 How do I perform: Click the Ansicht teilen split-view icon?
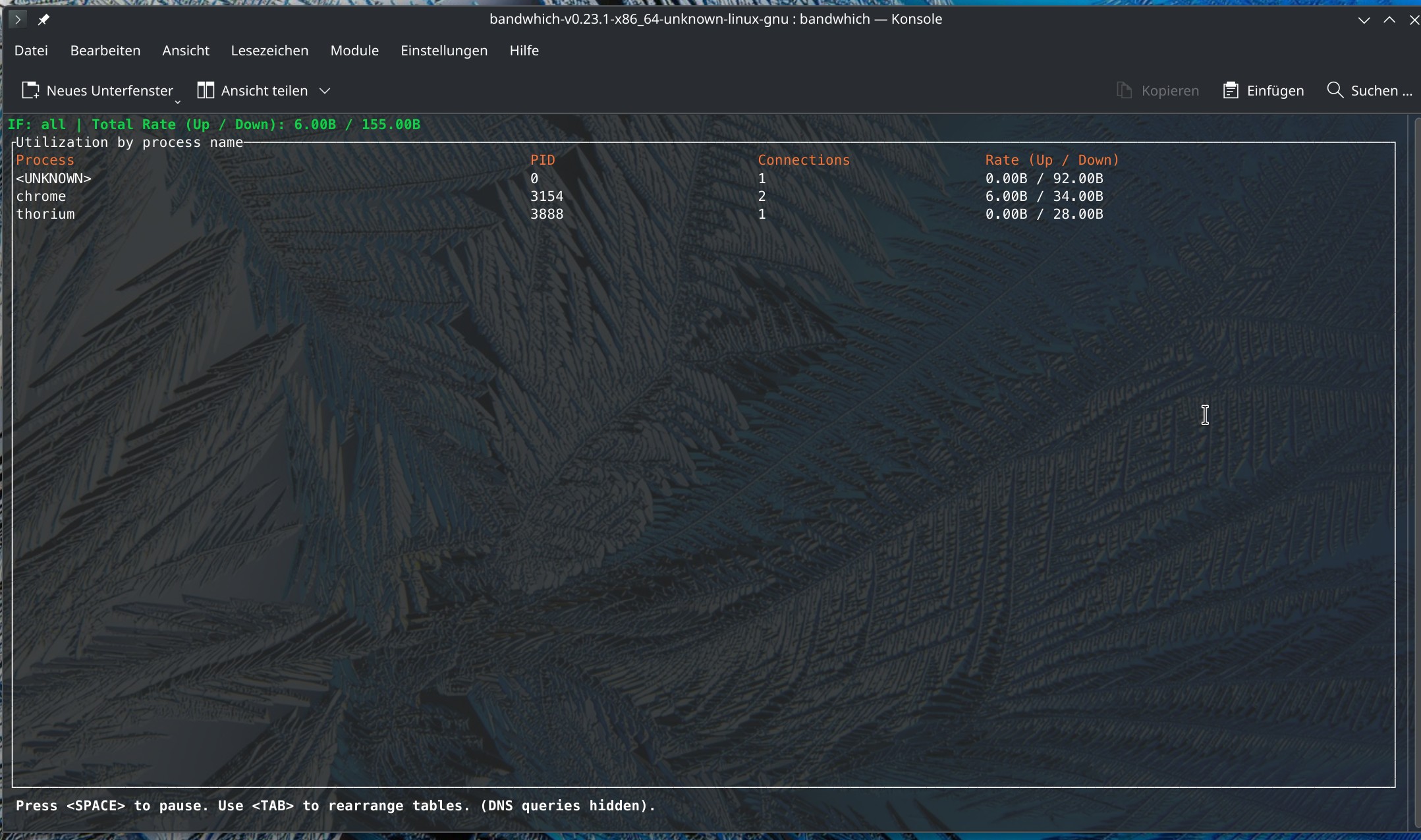[x=206, y=90]
